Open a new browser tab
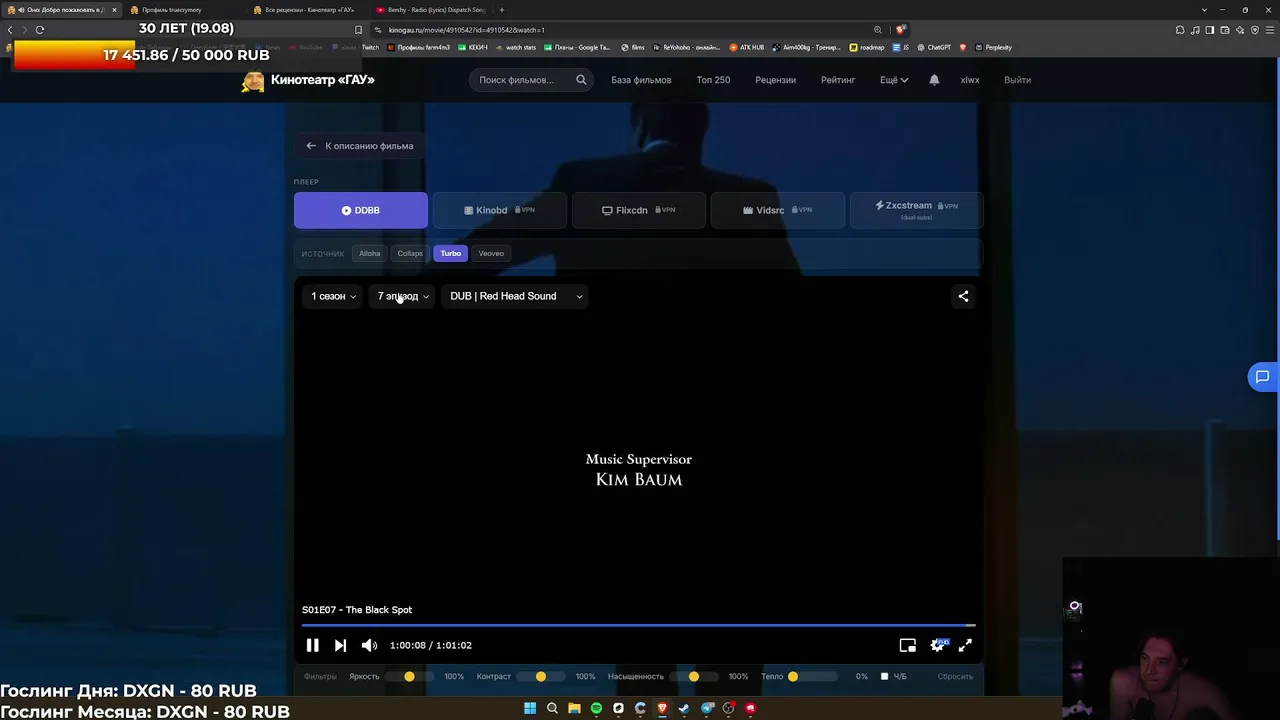 point(502,10)
